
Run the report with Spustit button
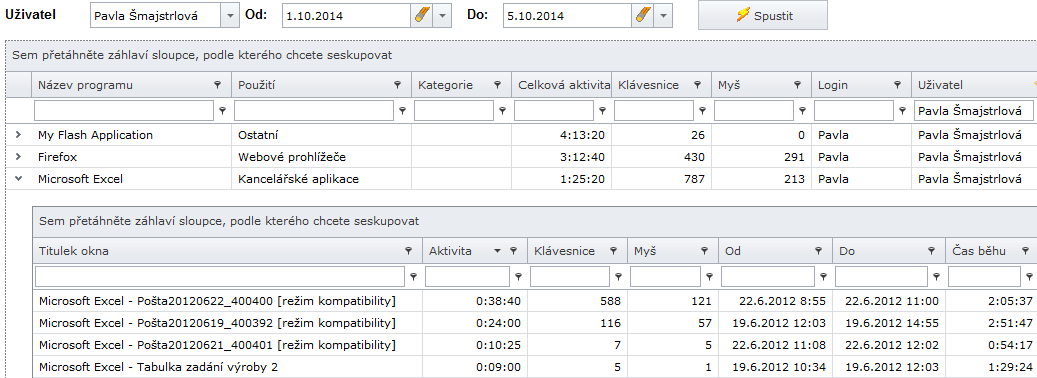click(x=763, y=15)
